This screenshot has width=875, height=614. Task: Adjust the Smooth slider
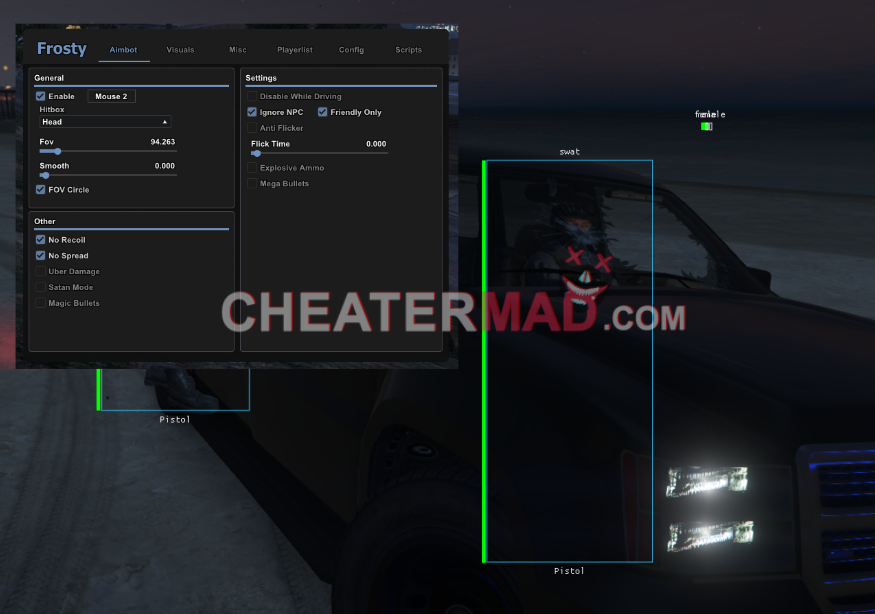[108, 175]
